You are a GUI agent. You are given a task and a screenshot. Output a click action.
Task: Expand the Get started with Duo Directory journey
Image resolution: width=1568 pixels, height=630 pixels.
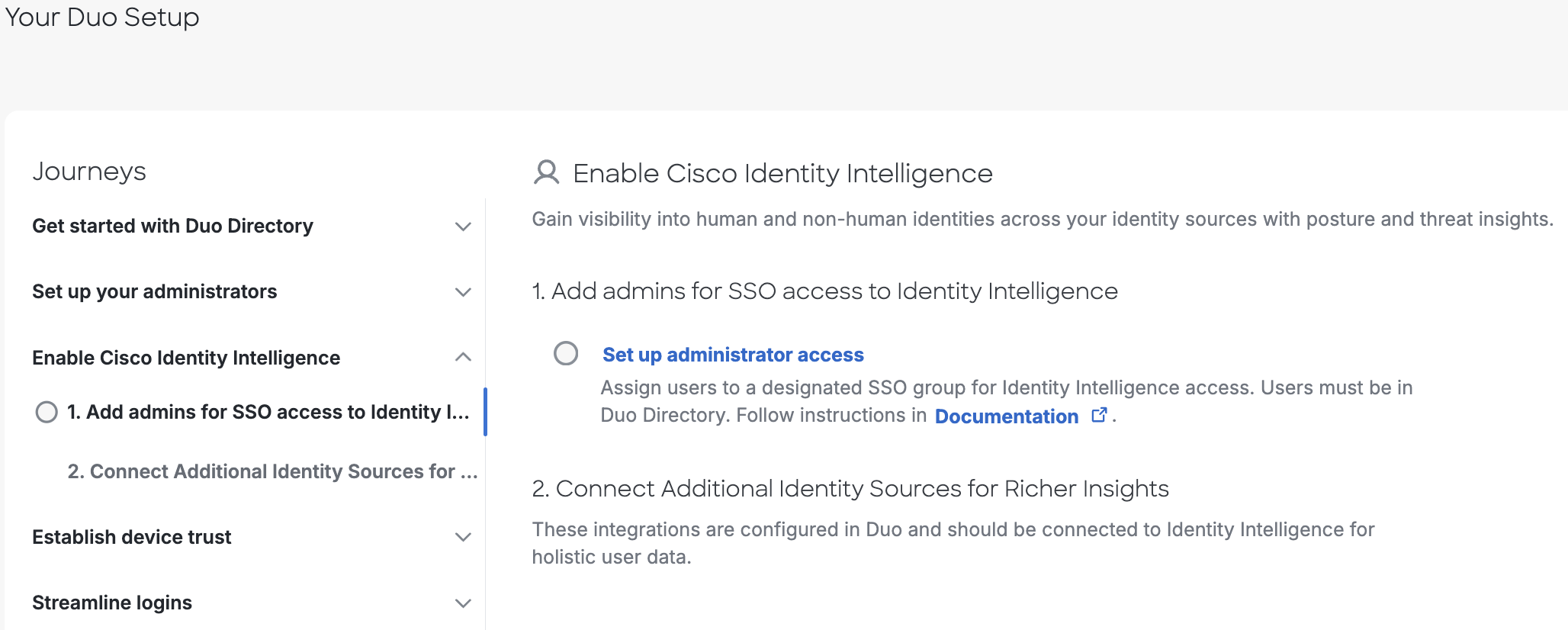pos(462,226)
